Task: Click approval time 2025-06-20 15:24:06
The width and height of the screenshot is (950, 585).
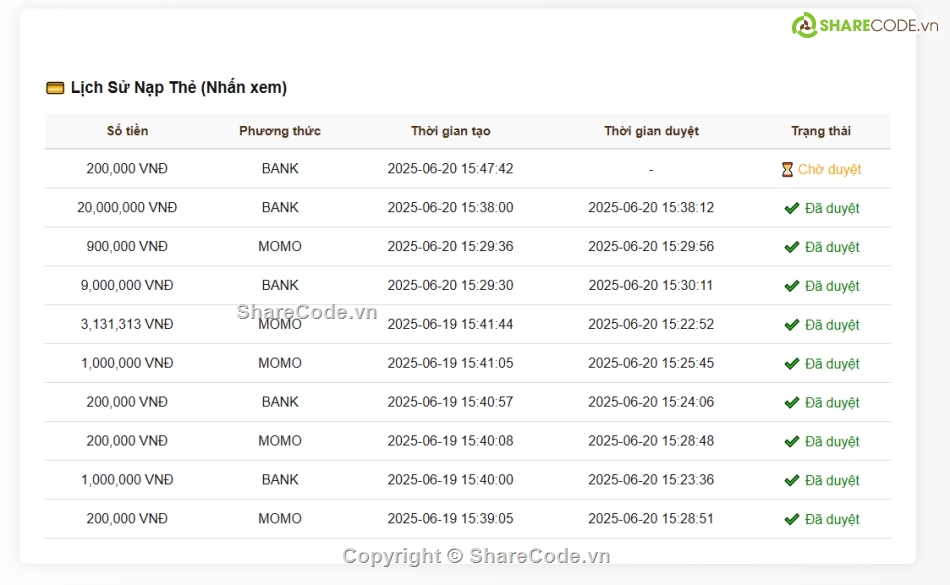Action: point(651,402)
